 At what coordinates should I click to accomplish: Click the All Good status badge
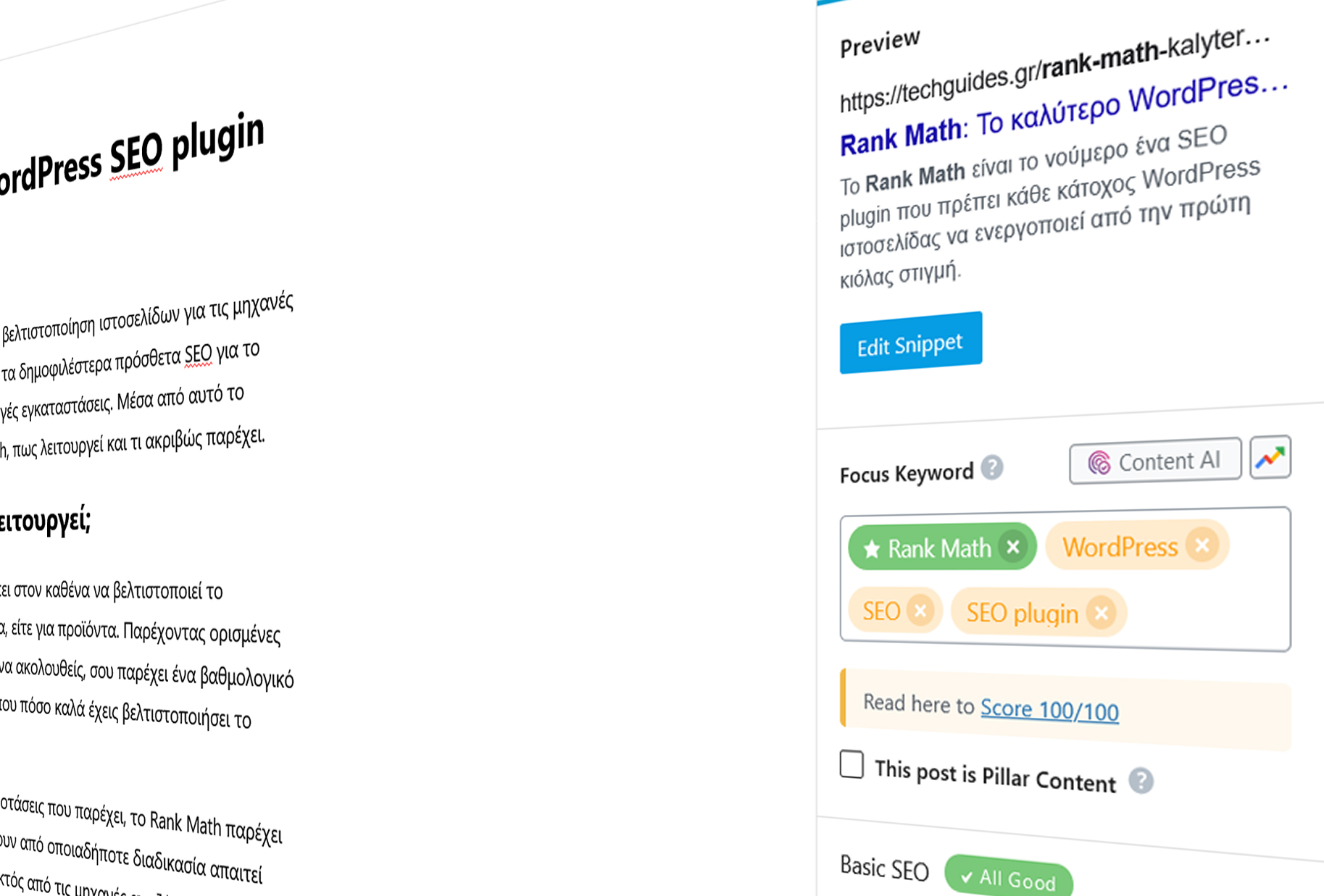(x=1008, y=879)
